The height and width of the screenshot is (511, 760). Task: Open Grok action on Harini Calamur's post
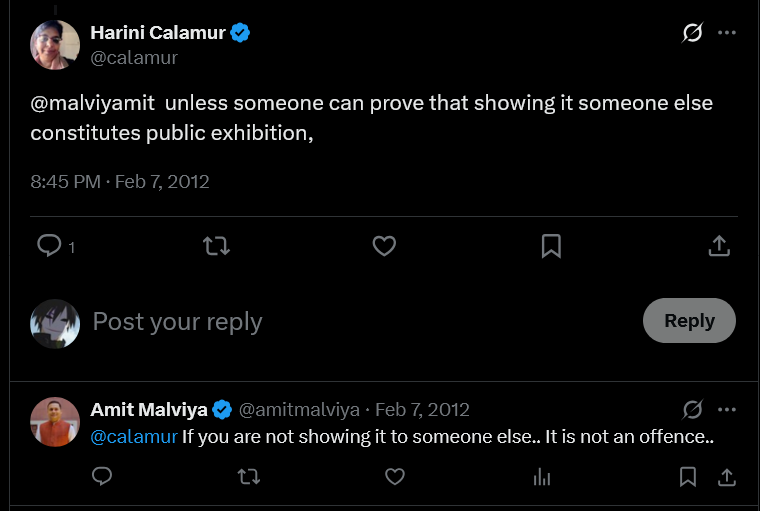(692, 32)
